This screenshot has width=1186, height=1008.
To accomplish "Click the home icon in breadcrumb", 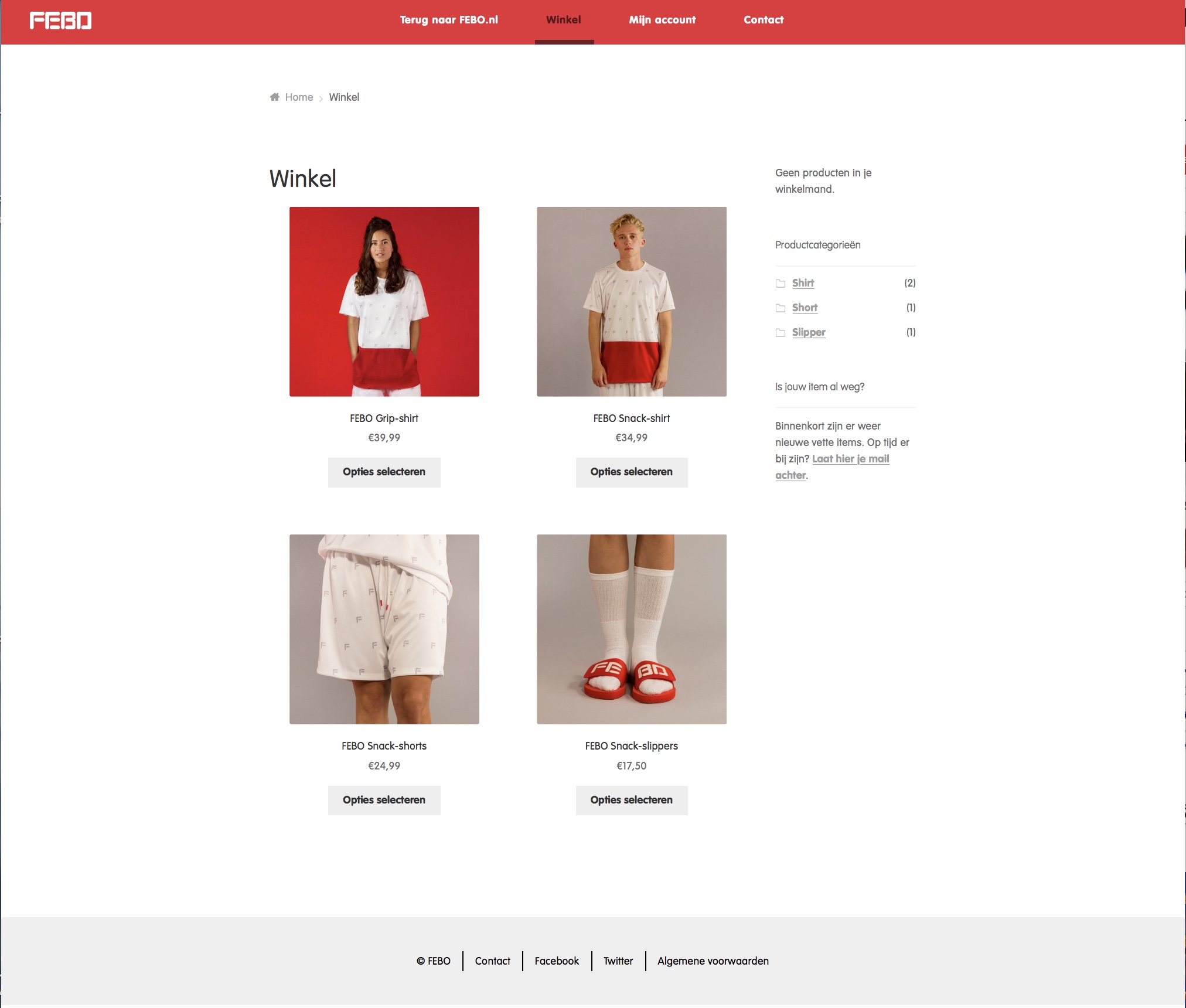I will 274,97.
